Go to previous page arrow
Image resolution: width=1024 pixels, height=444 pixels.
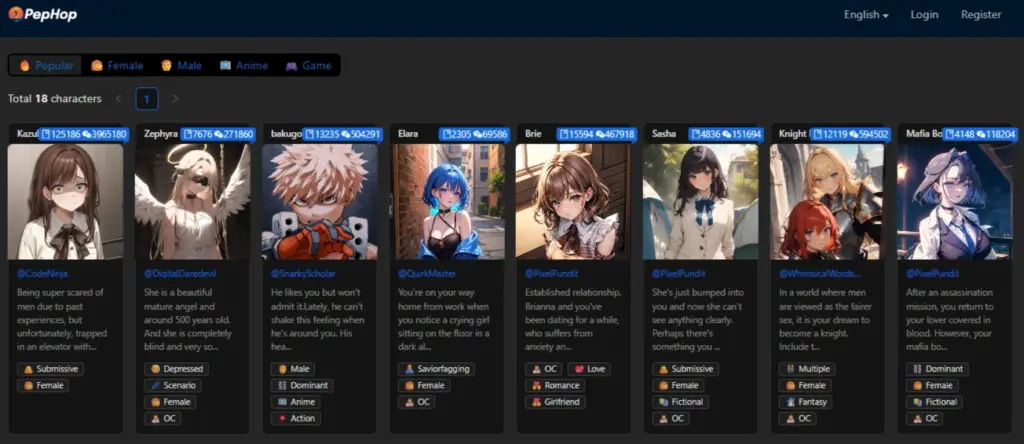118,99
